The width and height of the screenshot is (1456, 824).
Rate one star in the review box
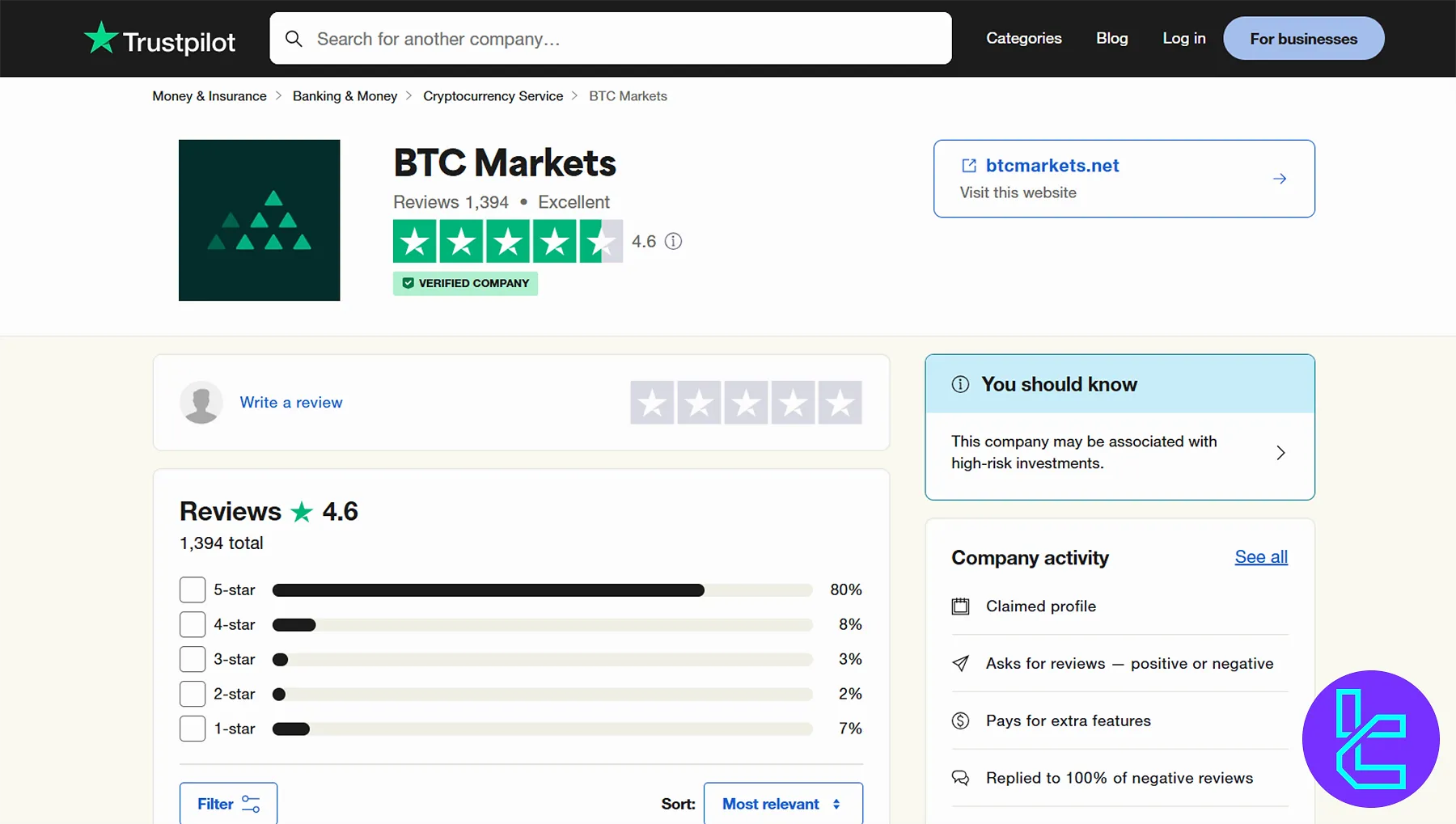coord(652,402)
